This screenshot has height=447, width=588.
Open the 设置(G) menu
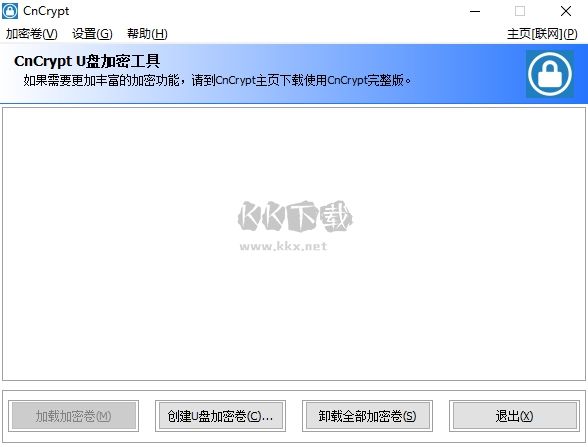92,34
